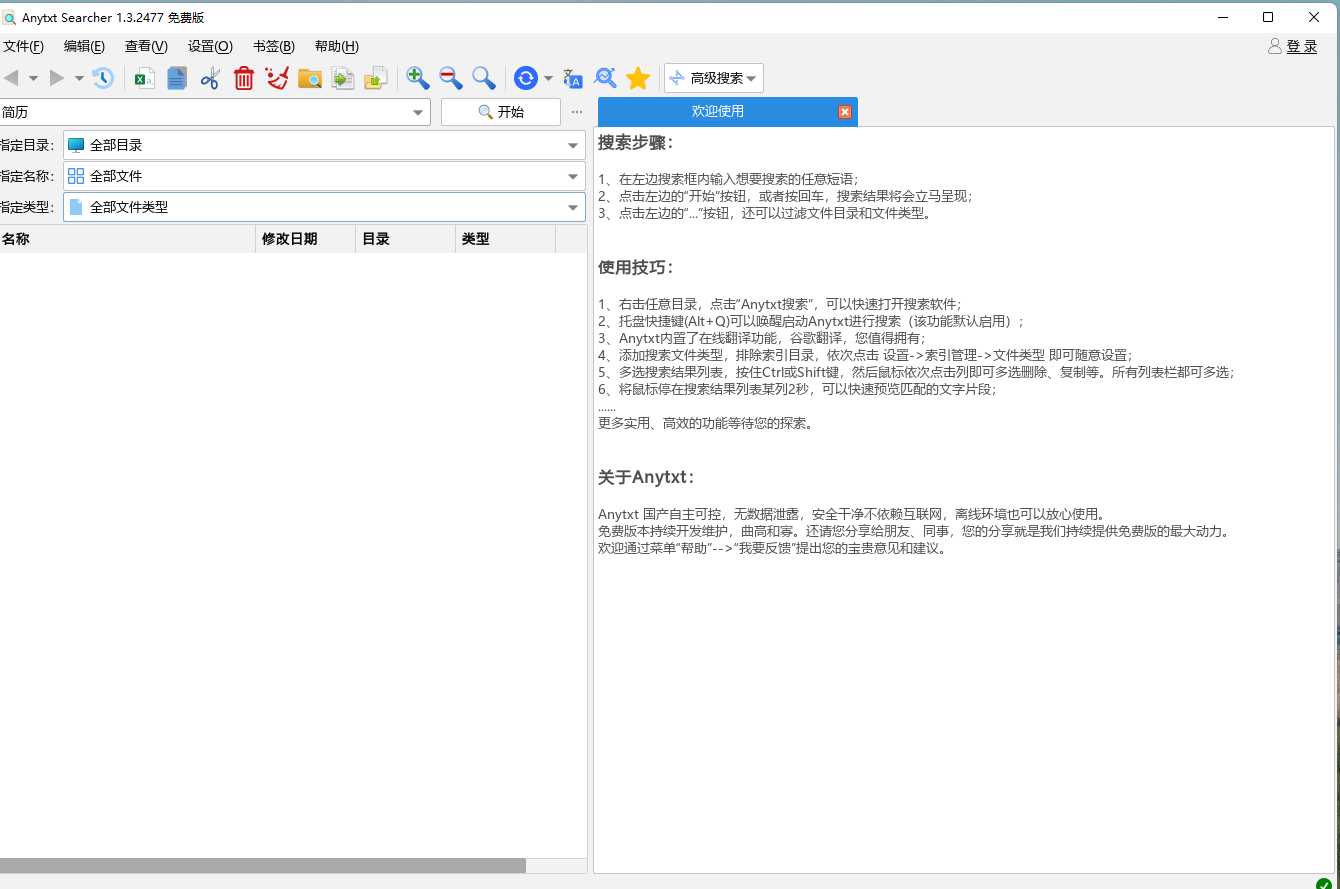Click the translate icon in toolbar
Image resolution: width=1340 pixels, height=889 pixels.
click(572, 78)
